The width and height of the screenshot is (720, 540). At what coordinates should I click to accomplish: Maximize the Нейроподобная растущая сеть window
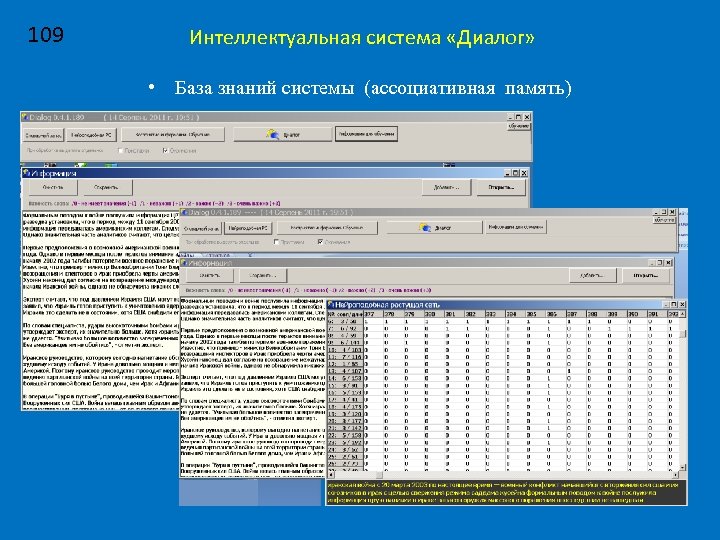coord(674,304)
